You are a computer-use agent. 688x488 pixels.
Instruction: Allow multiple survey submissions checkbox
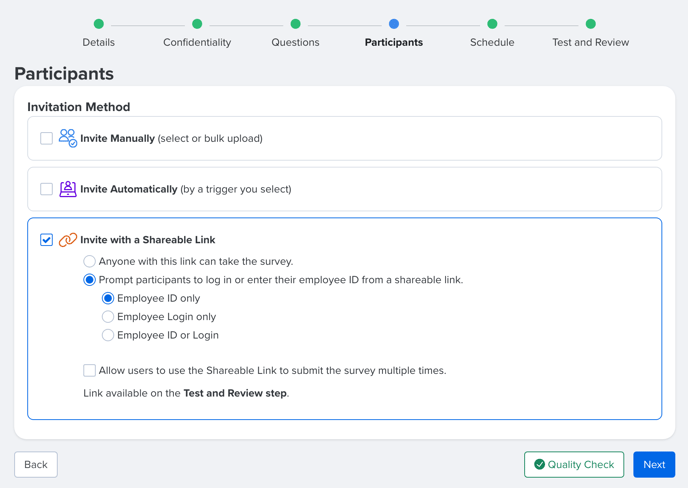[x=90, y=370]
